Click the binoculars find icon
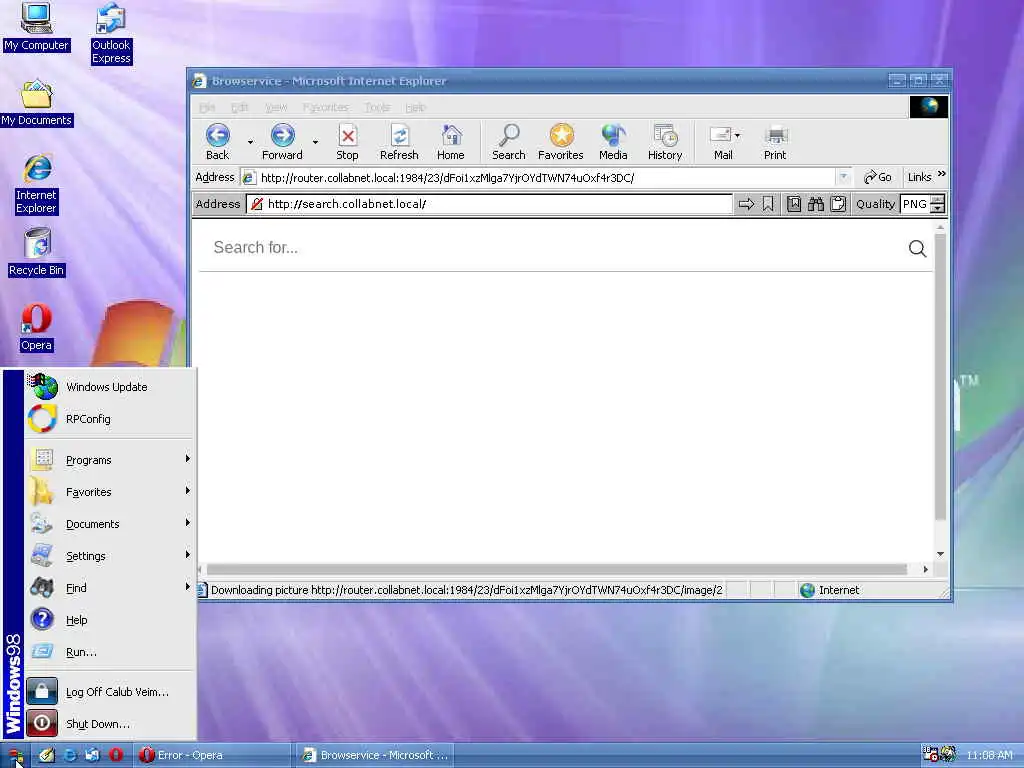 point(816,204)
